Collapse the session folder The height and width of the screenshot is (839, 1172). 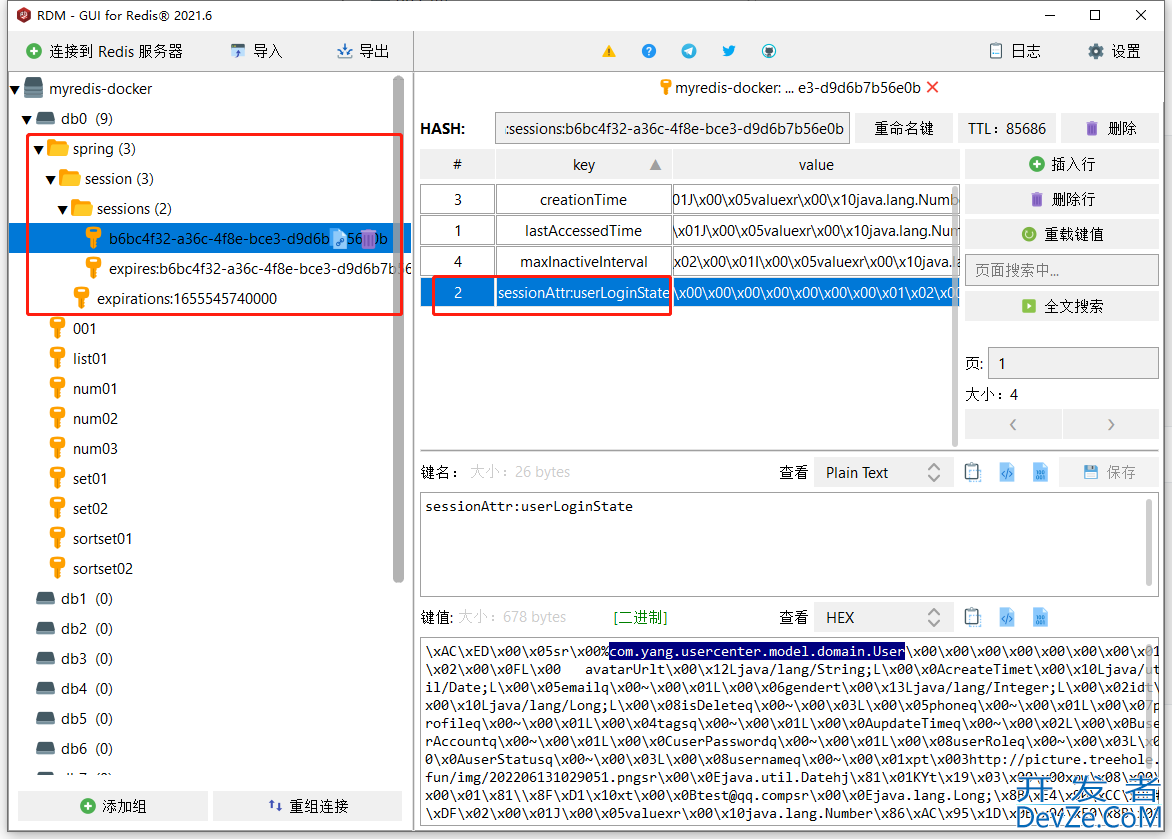point(51,179)
